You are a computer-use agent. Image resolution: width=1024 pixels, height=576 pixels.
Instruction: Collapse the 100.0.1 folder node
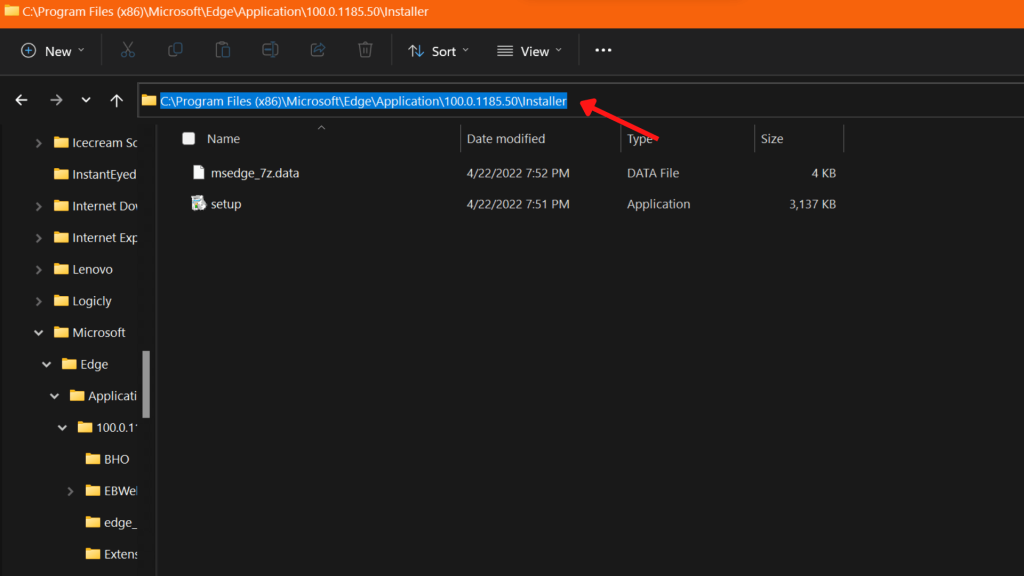[62, 428]
